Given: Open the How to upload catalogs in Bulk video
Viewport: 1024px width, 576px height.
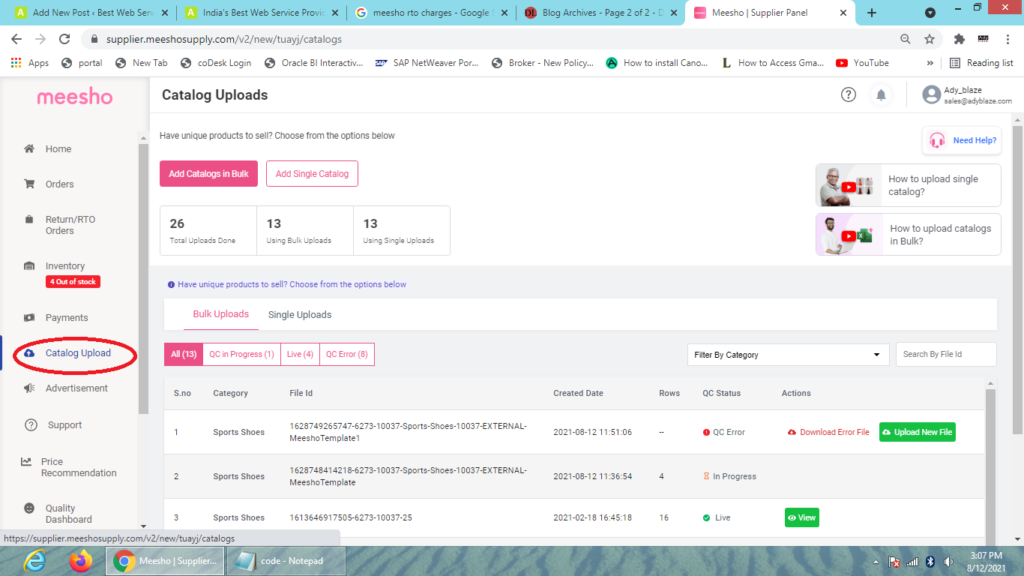Looking at the screenshot, I should click(x=908, y=234).
